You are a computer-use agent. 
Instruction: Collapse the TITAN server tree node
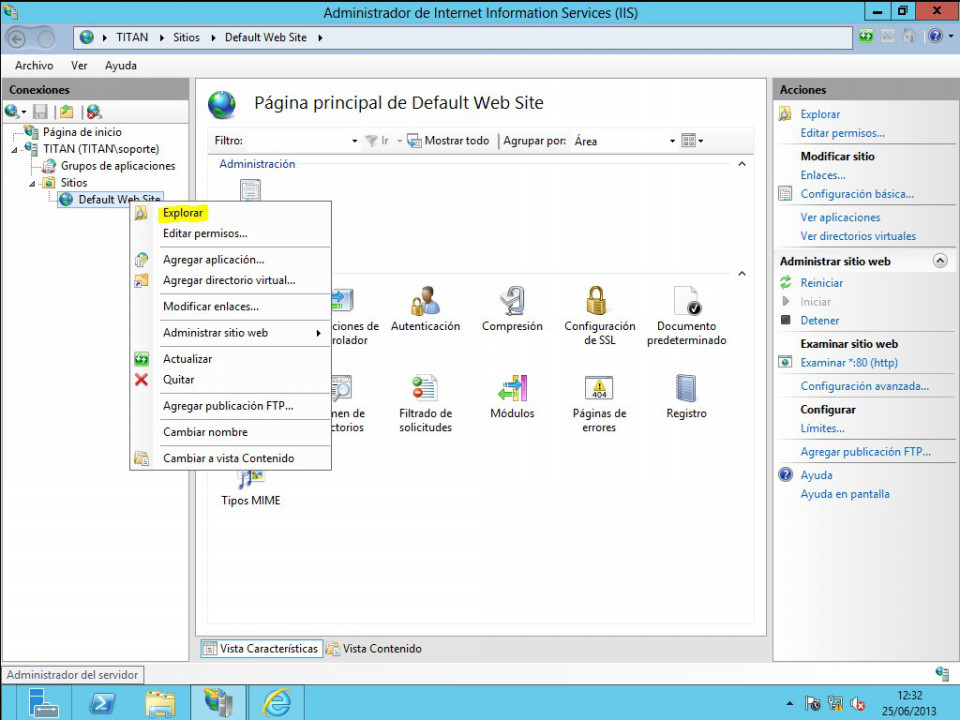pos(15,149)
